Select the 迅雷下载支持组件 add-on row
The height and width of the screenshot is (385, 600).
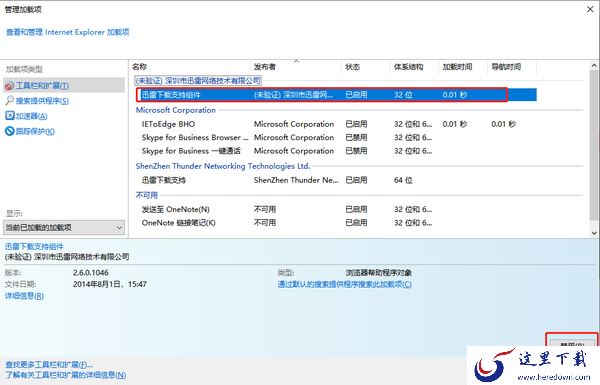pyautogui.click(x=336, y=95)
